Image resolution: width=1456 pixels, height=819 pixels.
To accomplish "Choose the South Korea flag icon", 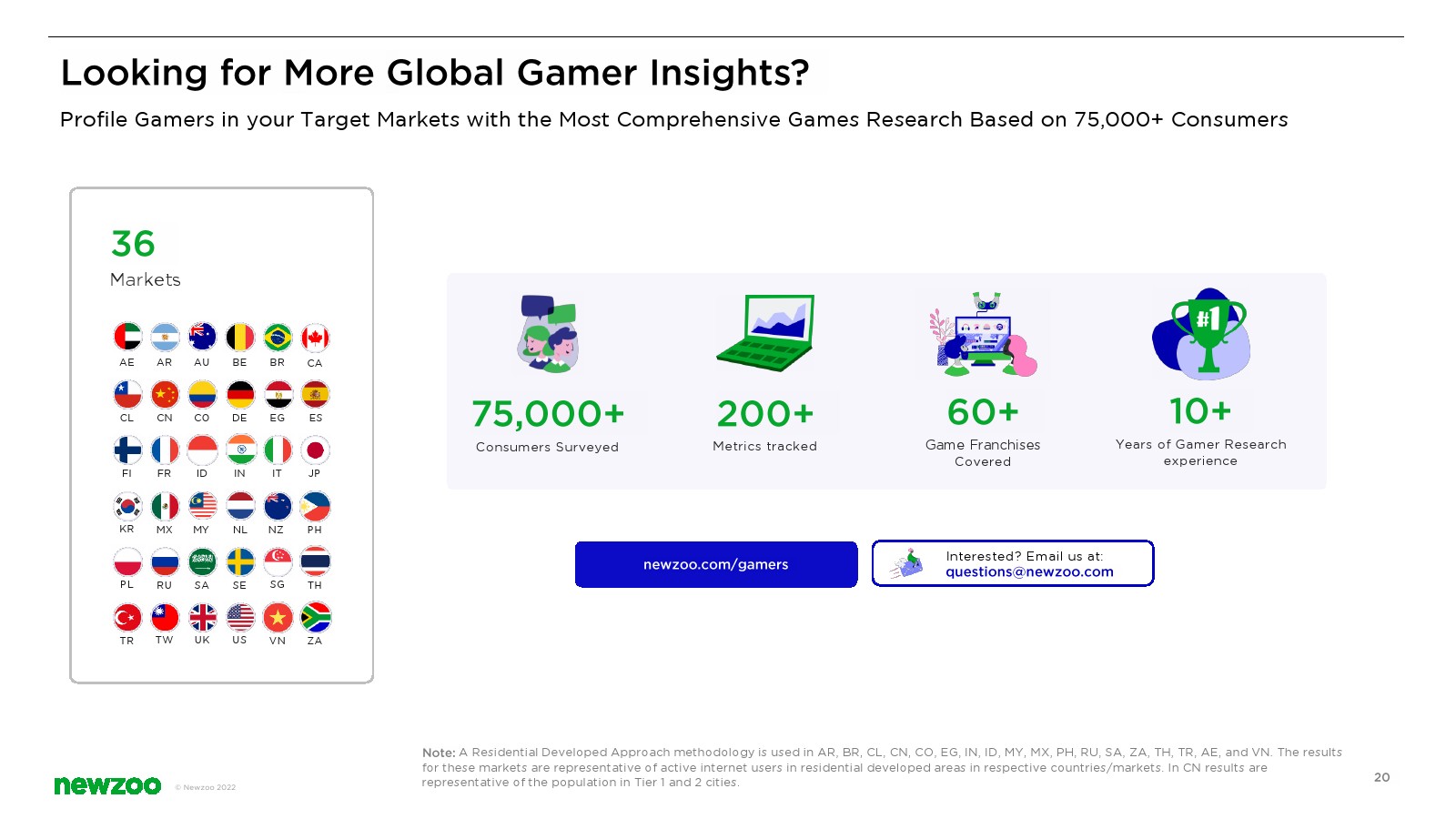I will coord(127,505).
